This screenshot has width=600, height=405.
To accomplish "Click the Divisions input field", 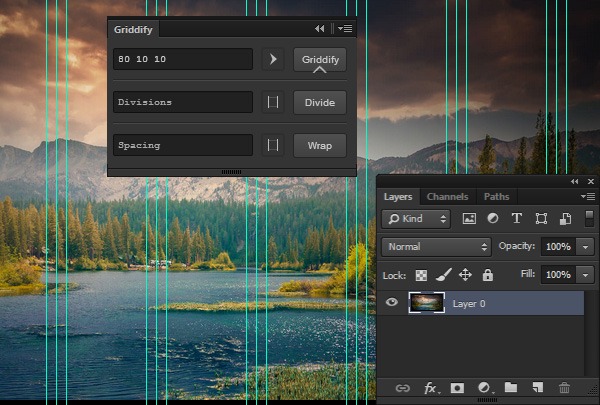I will pos(182,102).
